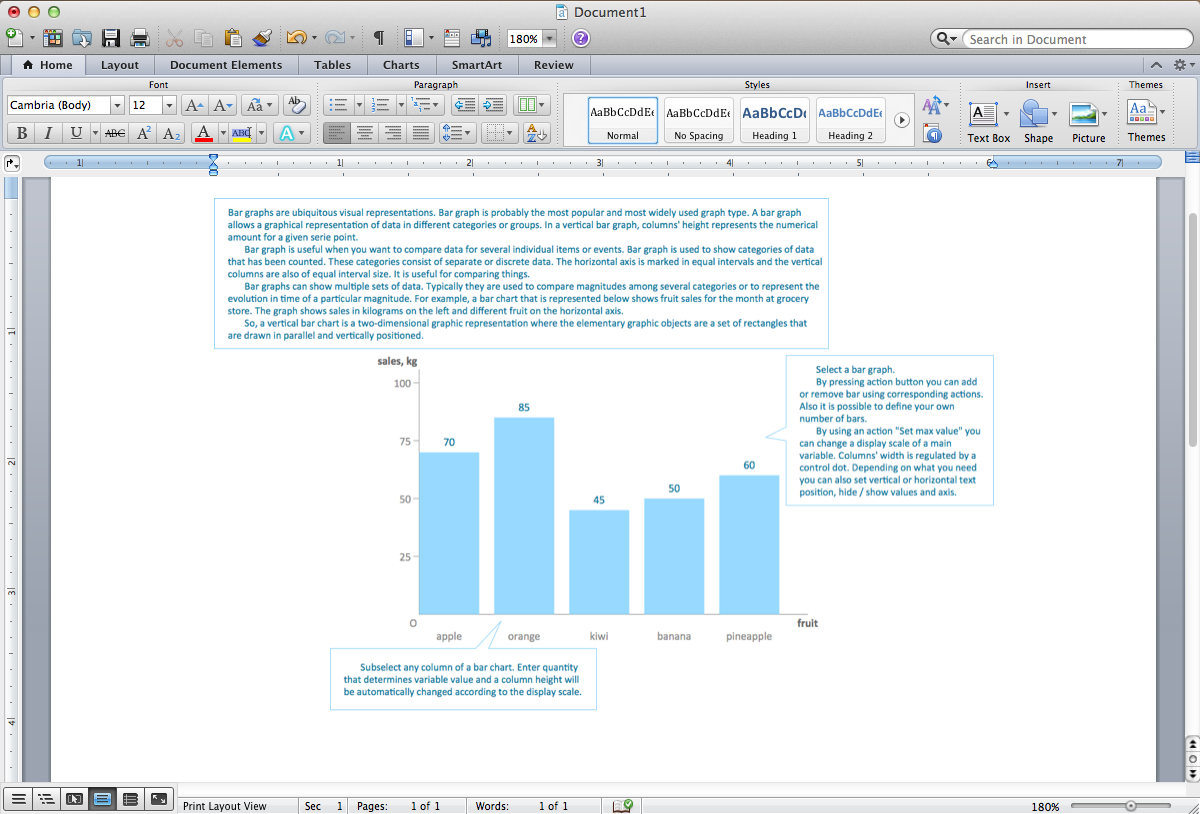The image size is (1200, 814).
Task: Click the Print icon in the toolbar
Action: point(141,37)
